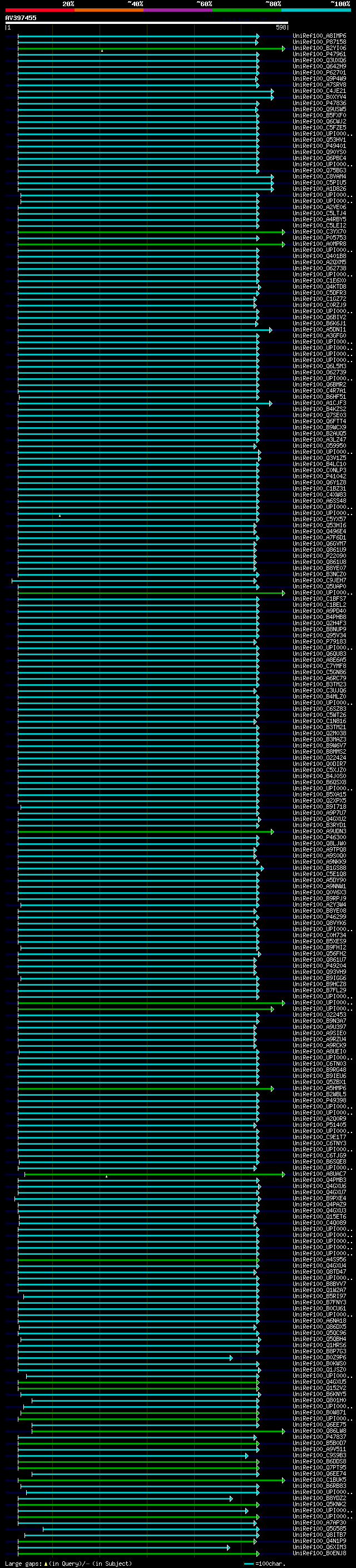Open hit UniRef100_A9PD40
Viewport: 356px width, 1568px height.
coord(319,611)
